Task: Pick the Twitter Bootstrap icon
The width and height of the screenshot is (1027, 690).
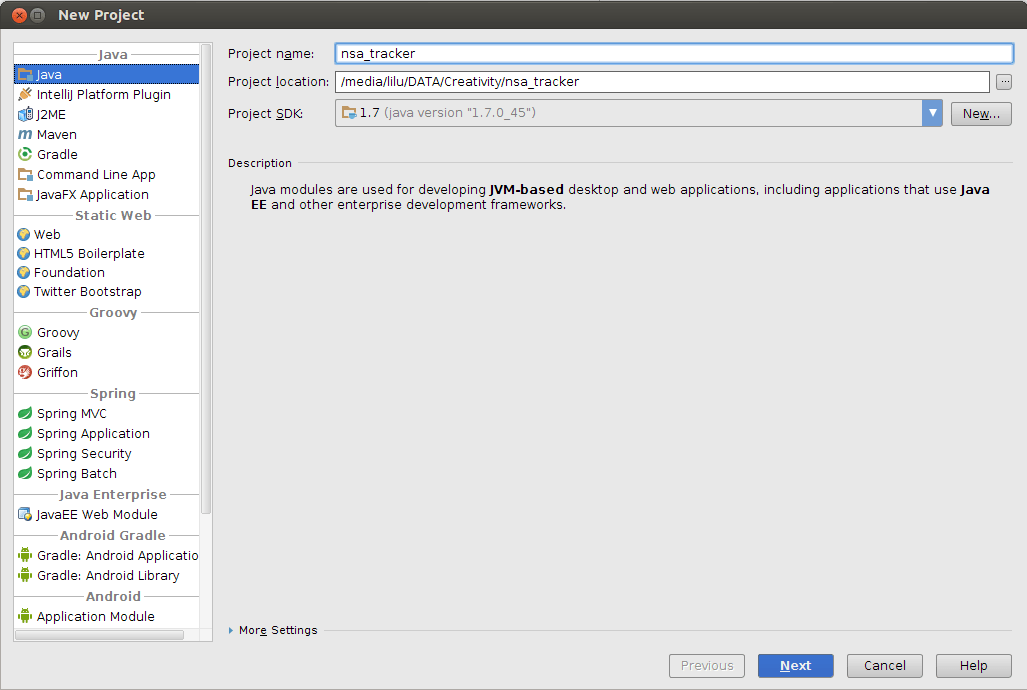Action: (24, 291)
